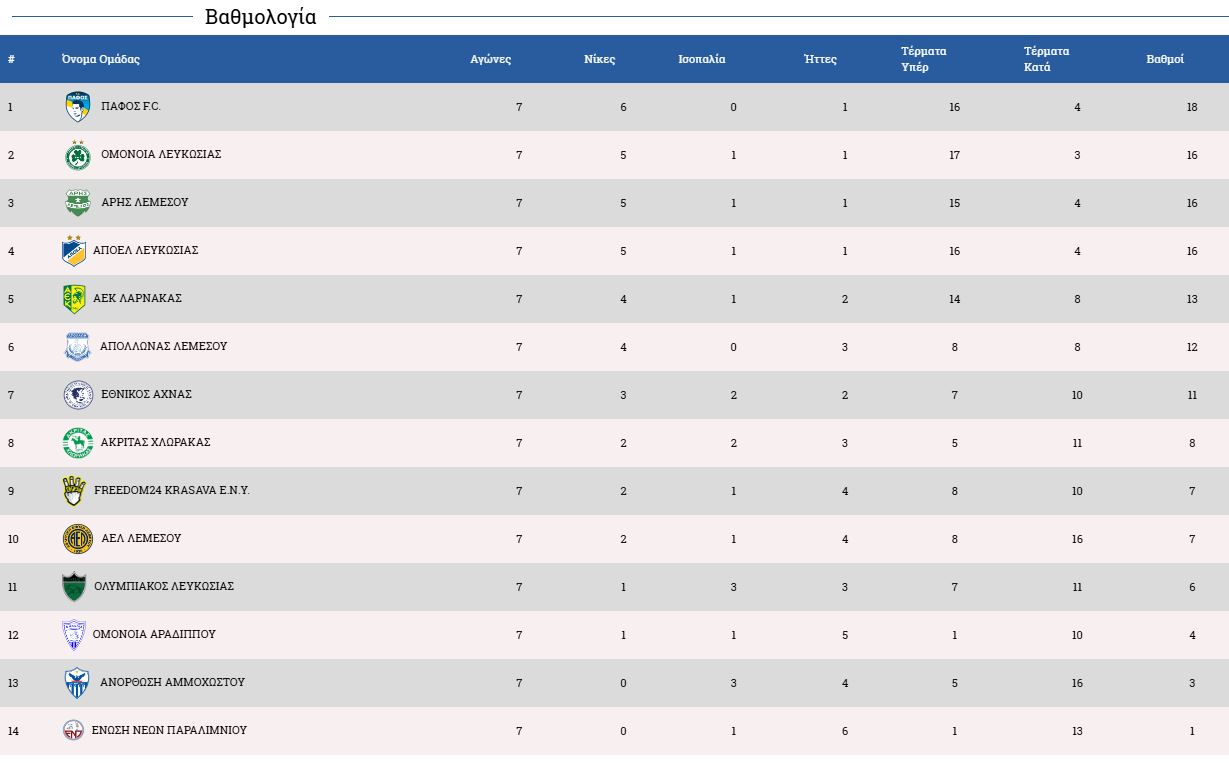The image size is (1229, 763).
Task: Open the ΟΛΥΜΠΙΑΚΟΣ ΛΕΥΚΩΣΙΑΣ team name
Action: click(x=164, y=586)
